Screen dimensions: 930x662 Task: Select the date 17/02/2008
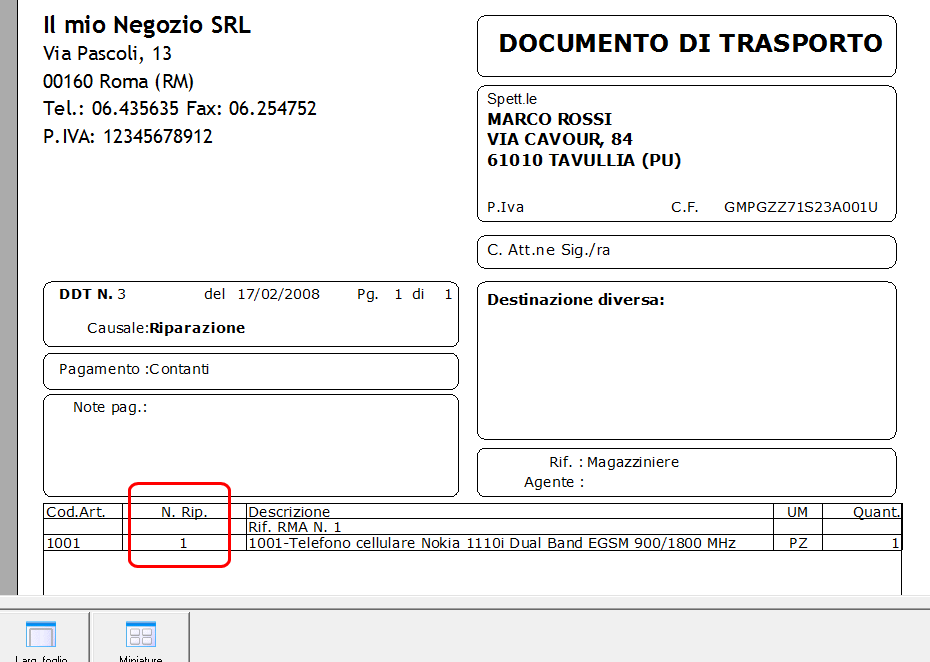click(x=278, y=294)
